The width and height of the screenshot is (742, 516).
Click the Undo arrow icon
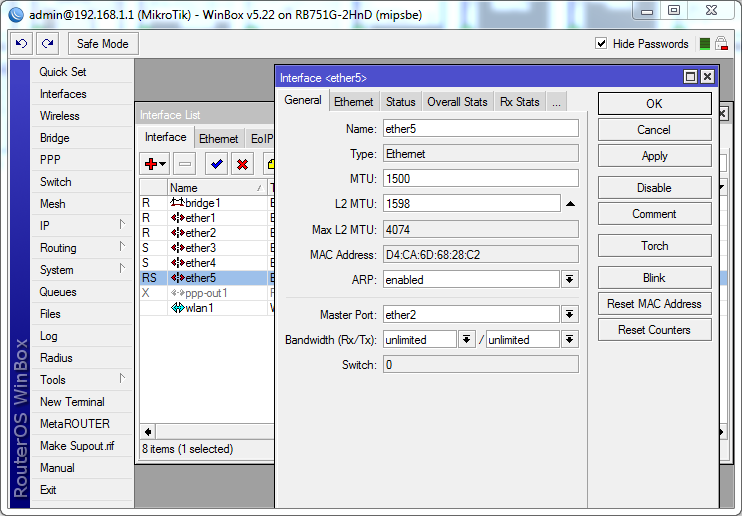21,44
